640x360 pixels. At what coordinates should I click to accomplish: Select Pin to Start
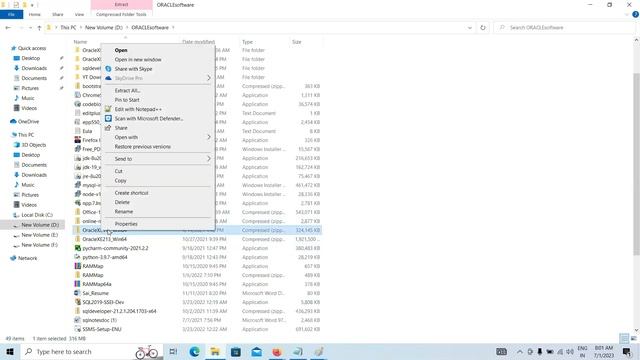[x=127, y=100]
